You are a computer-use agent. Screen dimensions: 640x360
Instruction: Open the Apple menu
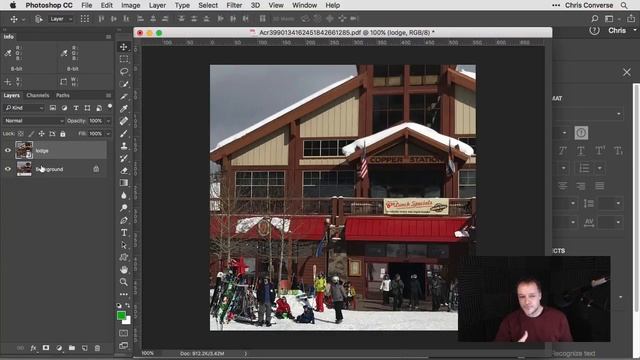(13, 5)
